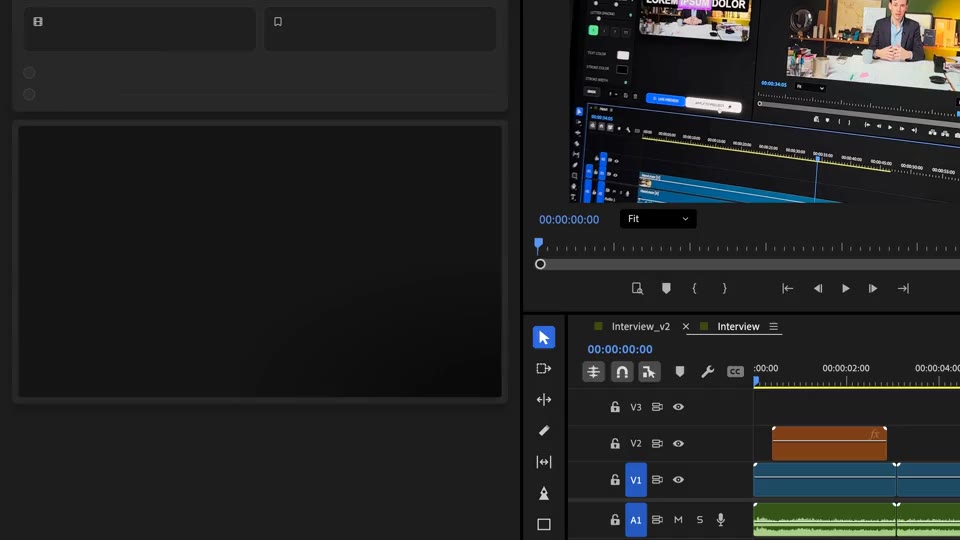Go to In point
The image size is (960, 540).
pyautogui.click(x=787, y=288)
